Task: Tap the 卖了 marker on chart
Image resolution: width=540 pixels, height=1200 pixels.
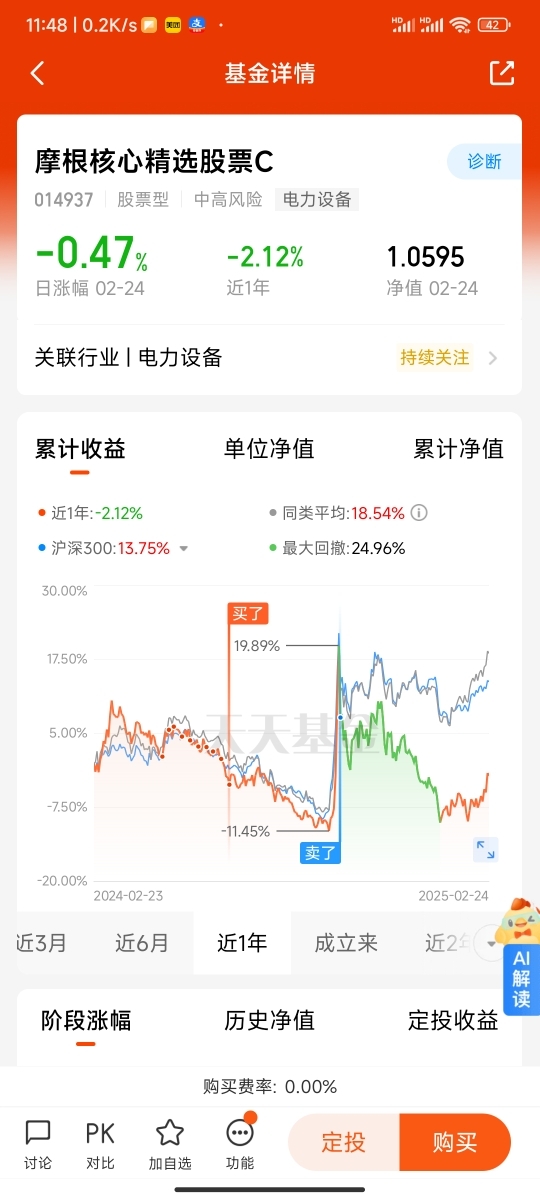Action: pos(322,853)
